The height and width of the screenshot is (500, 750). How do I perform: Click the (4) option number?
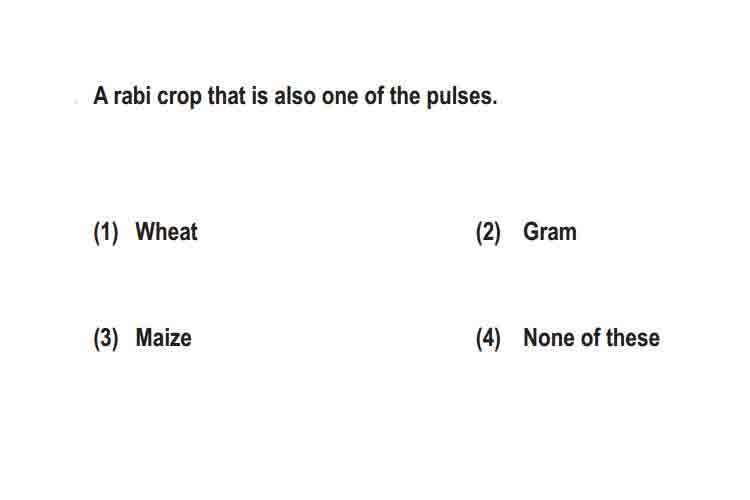[x=488, y=339]
